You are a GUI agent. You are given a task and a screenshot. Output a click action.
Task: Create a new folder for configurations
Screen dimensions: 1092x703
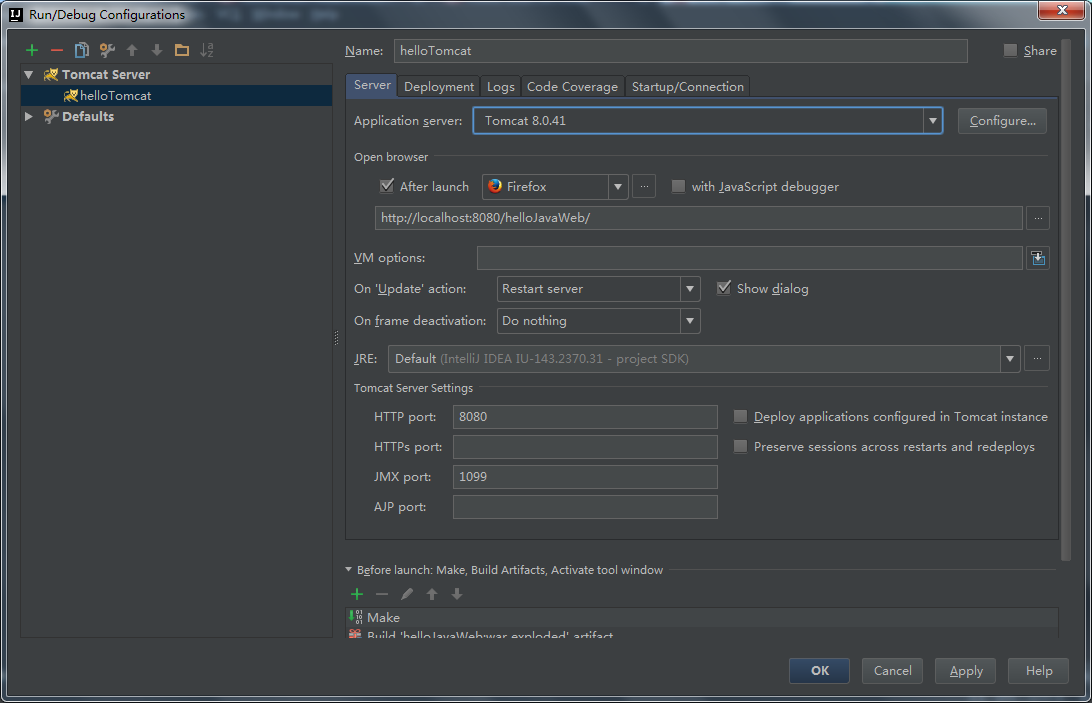pos(182,50)
